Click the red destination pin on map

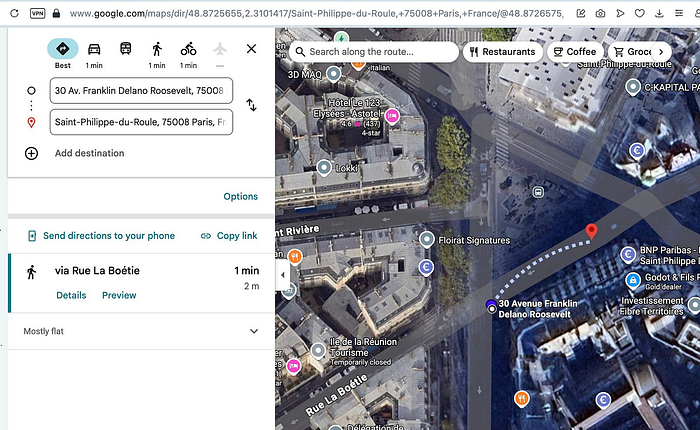coord(592,231)
